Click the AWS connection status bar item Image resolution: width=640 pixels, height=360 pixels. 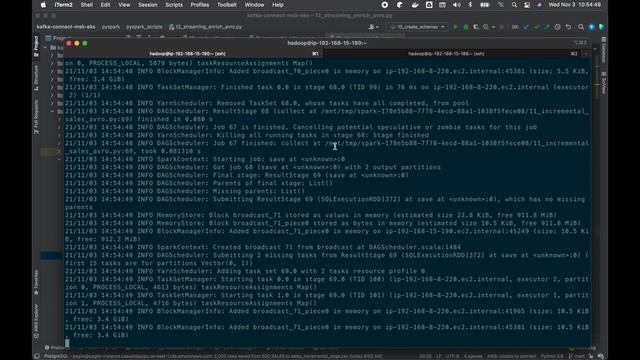[x=511, y=356]
